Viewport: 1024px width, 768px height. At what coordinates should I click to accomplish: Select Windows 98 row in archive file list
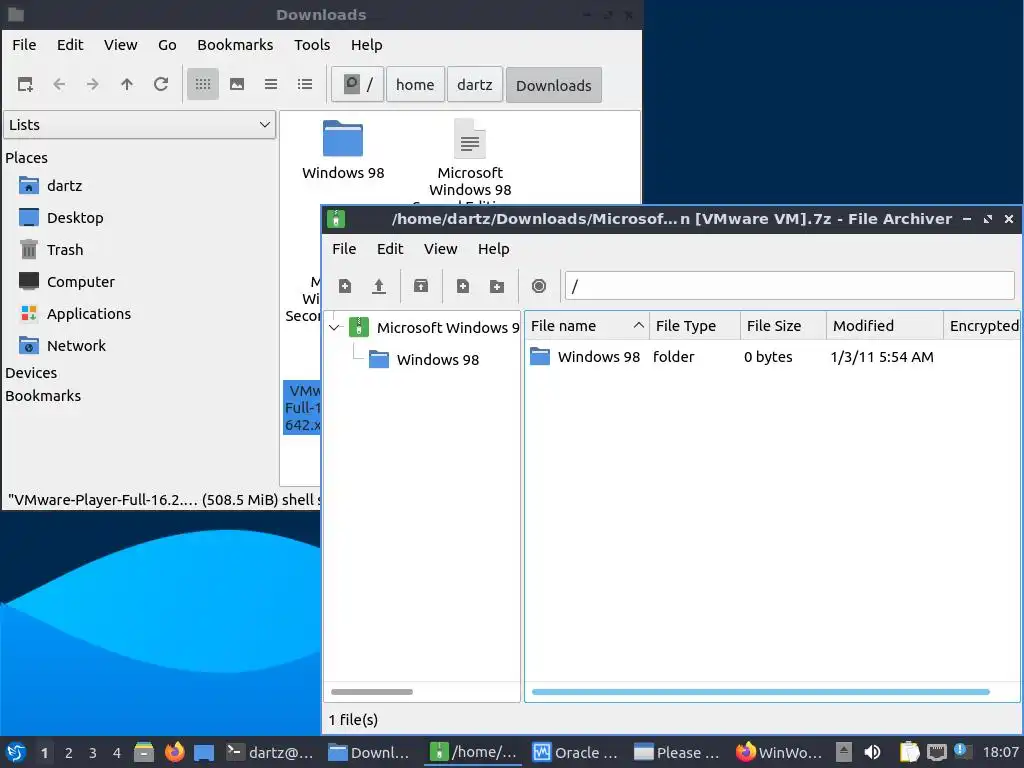click(x=772, y=357)
